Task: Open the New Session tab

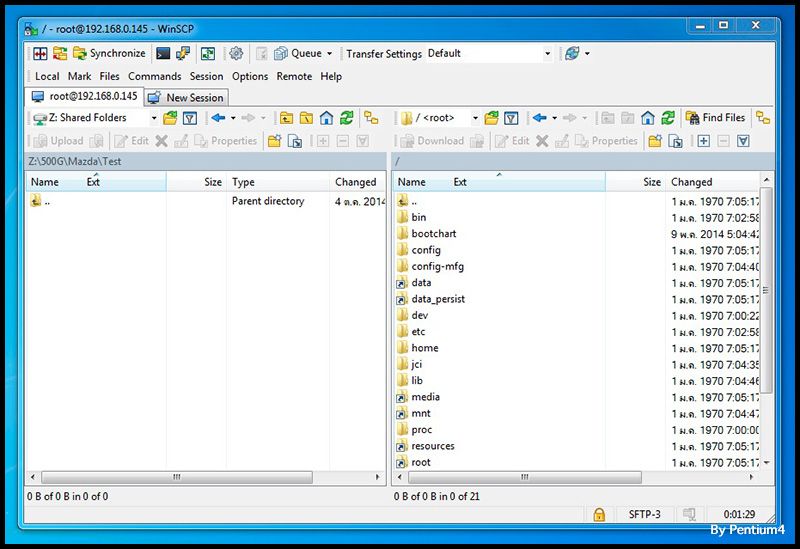Action: coord(186,97)
